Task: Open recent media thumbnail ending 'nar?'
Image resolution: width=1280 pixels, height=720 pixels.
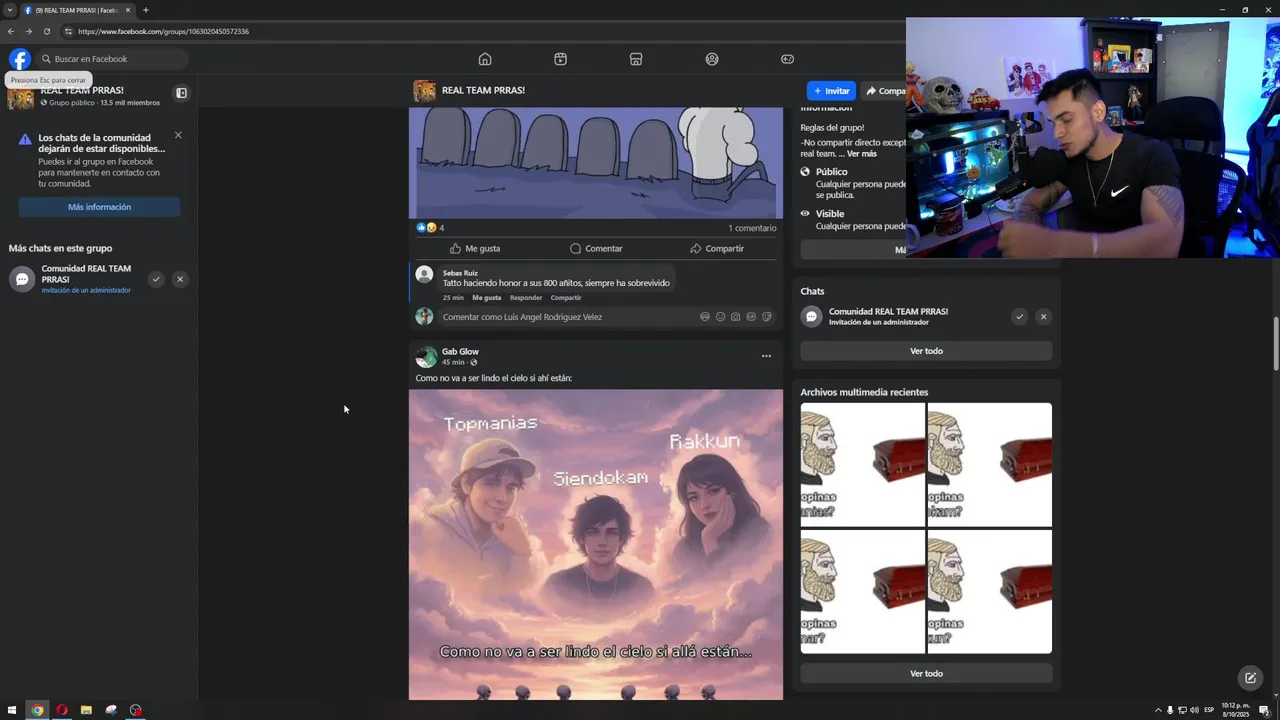Action: [x=863, y=591]
